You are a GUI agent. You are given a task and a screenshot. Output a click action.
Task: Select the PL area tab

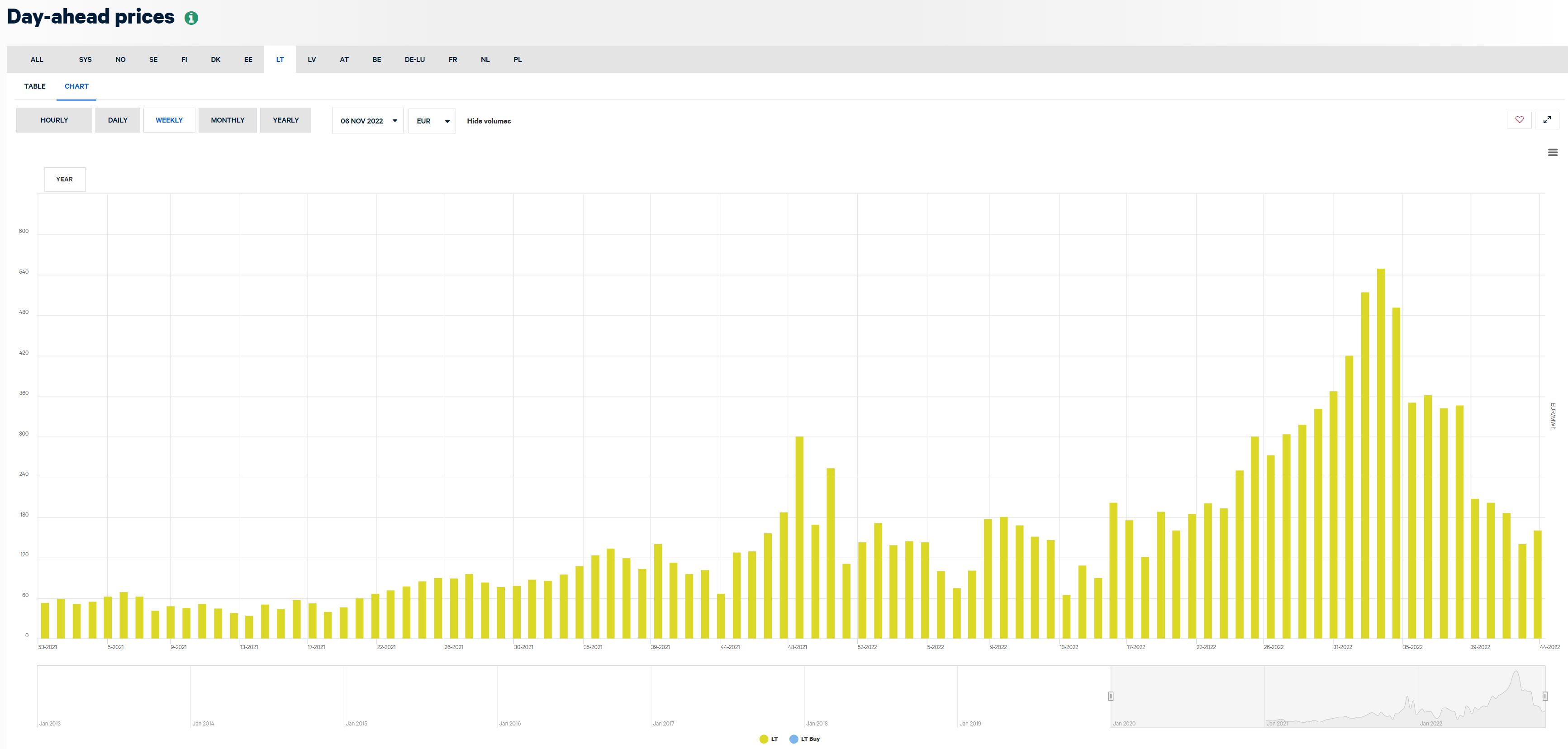[518, 60]
